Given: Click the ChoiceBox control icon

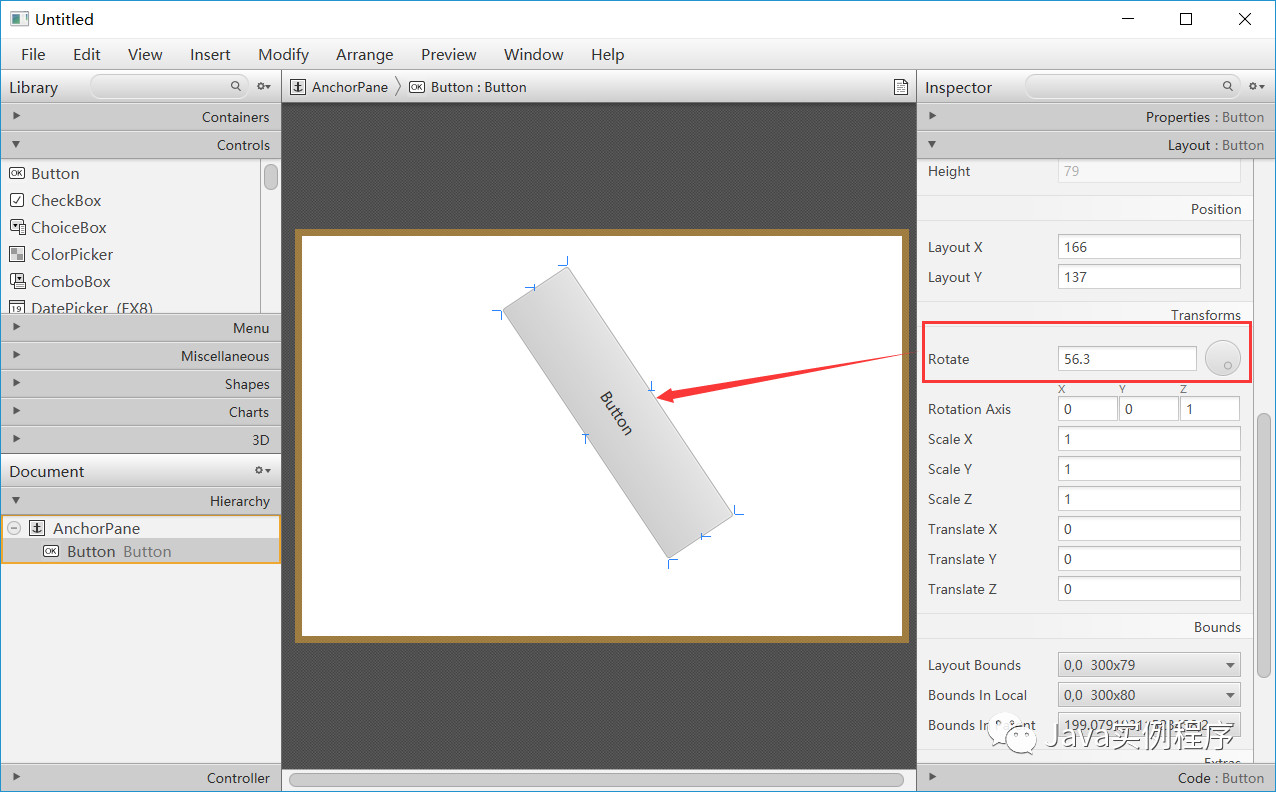Looking at the screenshot, I should pyautogui.click(x=16, y=227).
